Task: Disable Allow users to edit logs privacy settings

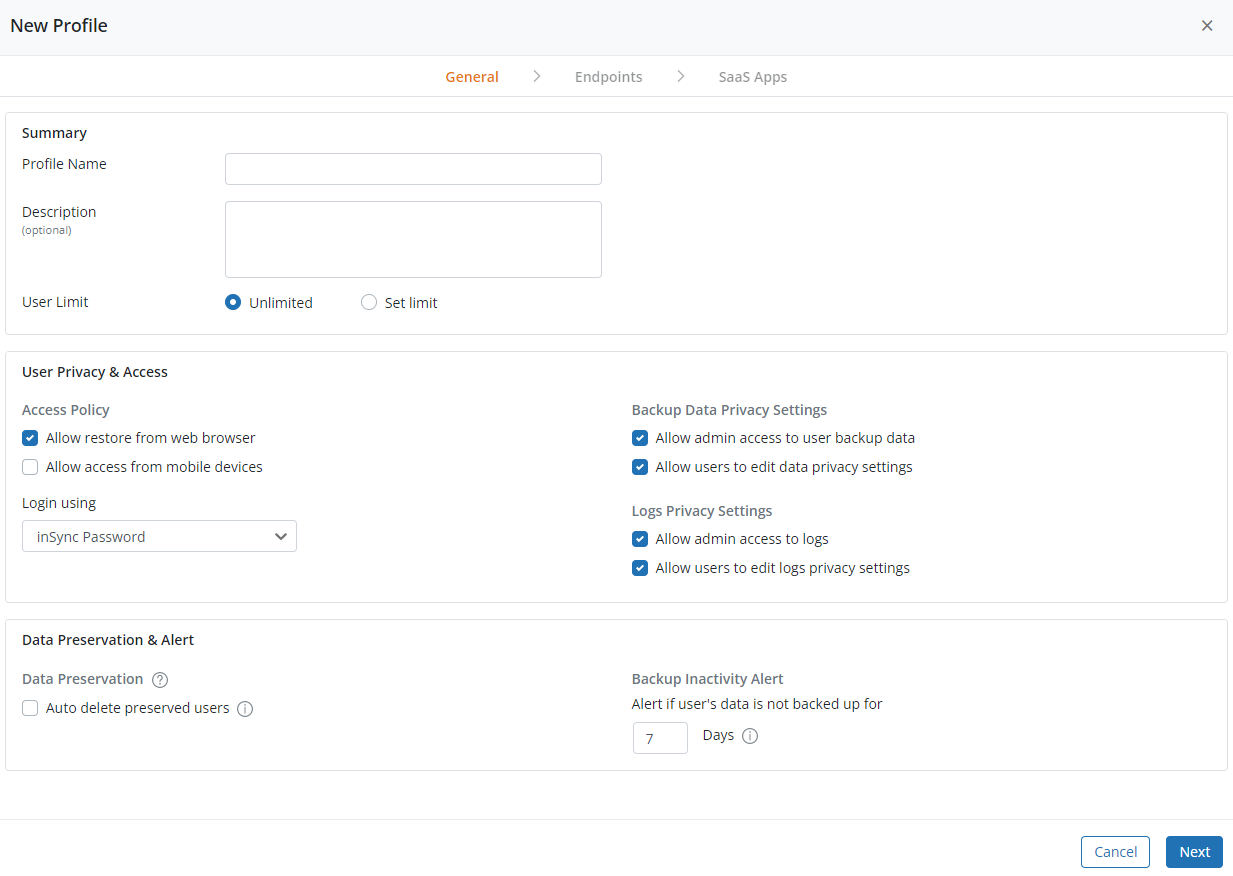Action: tap(640, 568)
